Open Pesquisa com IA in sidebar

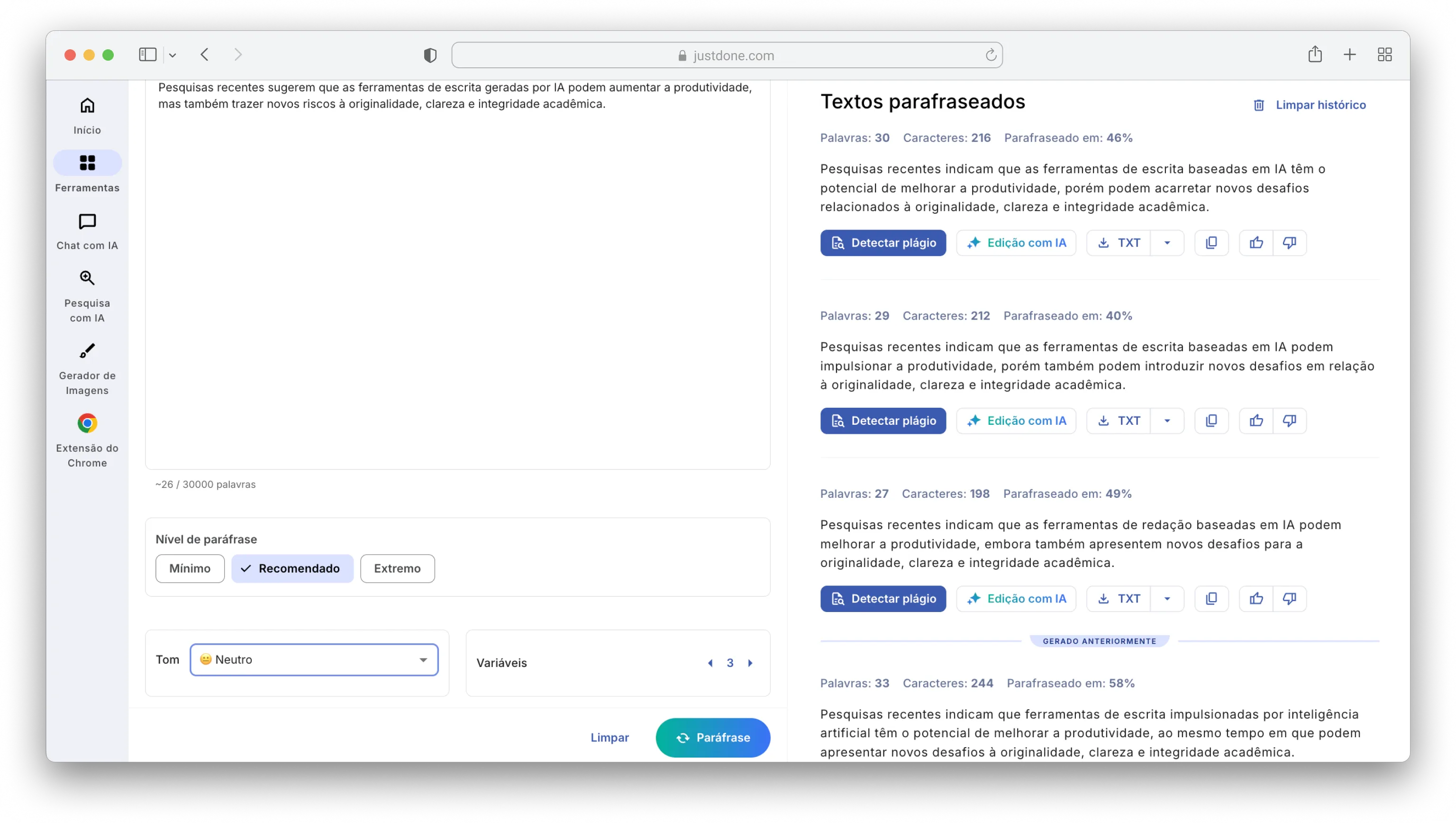pyautogui.click(x=87, y=296)
